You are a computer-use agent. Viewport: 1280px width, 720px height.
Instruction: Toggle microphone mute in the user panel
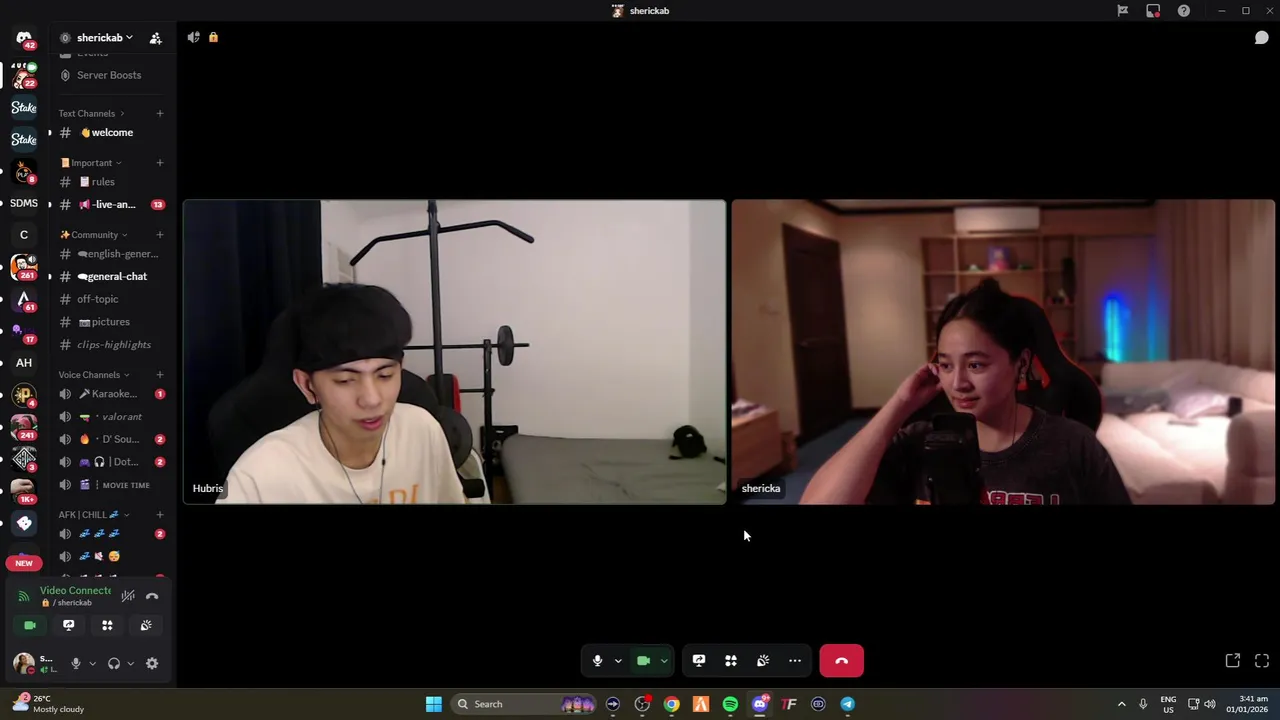point(75,663)
